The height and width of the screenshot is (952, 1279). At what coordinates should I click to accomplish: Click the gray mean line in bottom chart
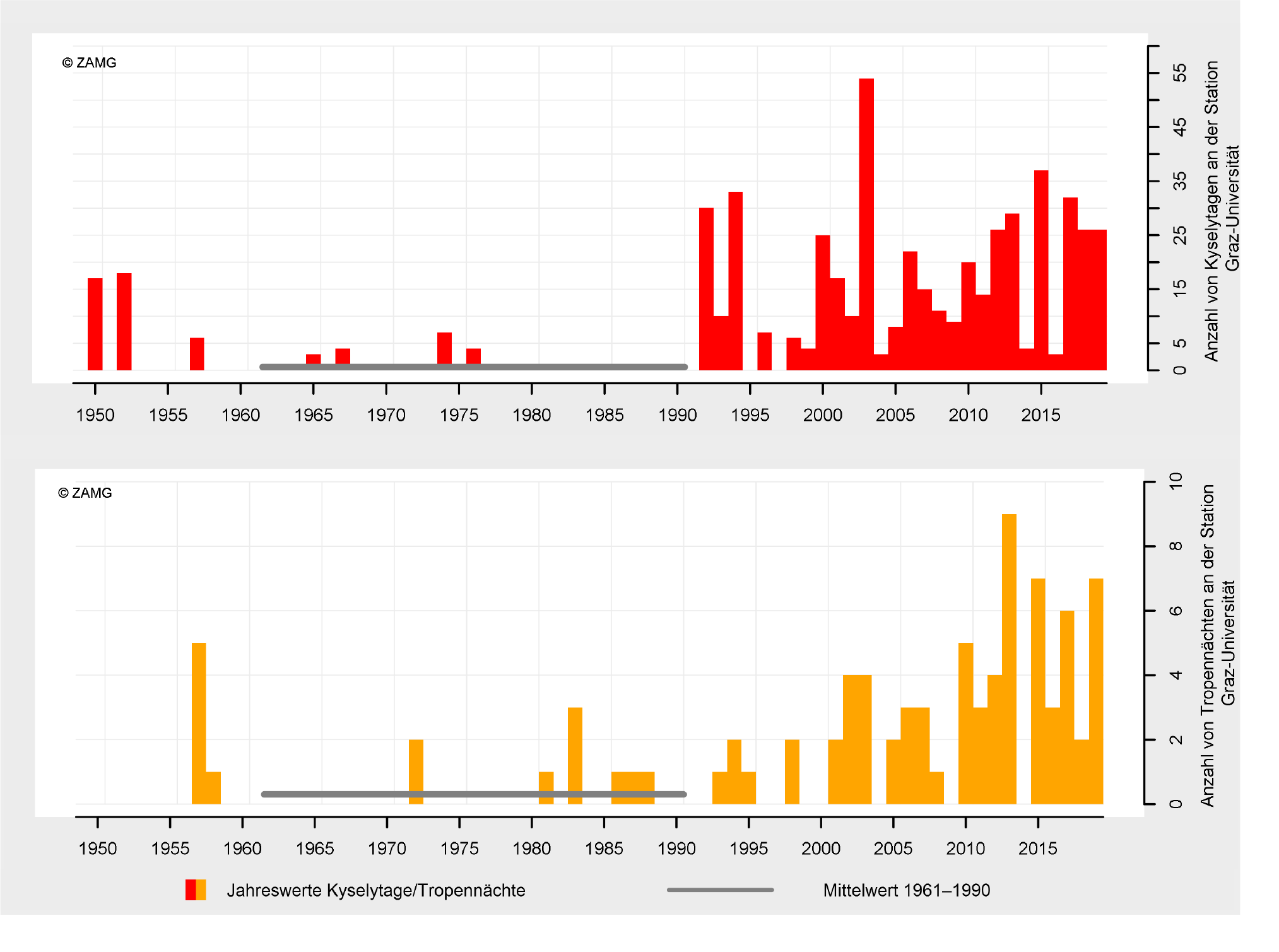(473, 794)
